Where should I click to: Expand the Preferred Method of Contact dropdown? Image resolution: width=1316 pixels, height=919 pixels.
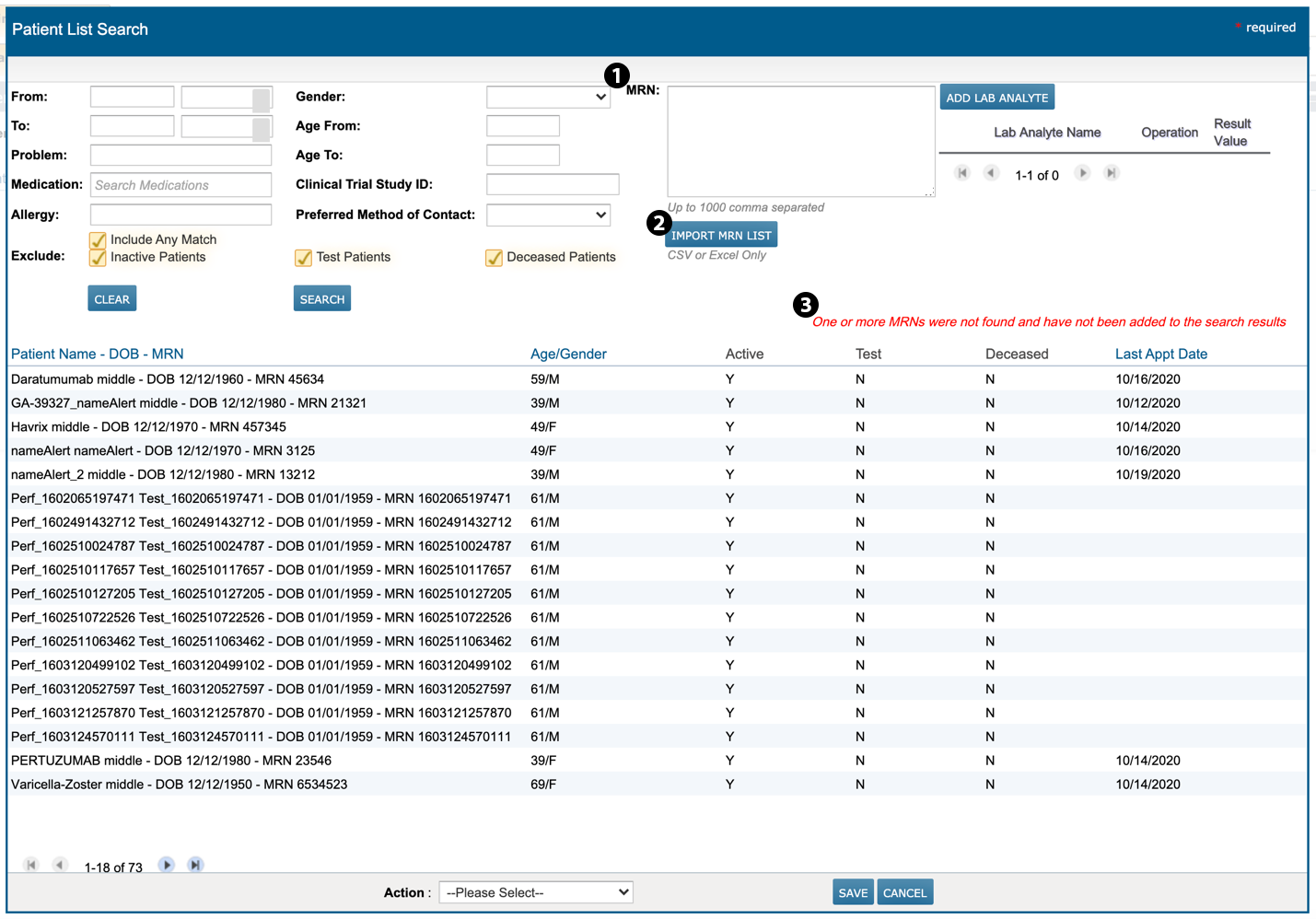tap(548, 215)
